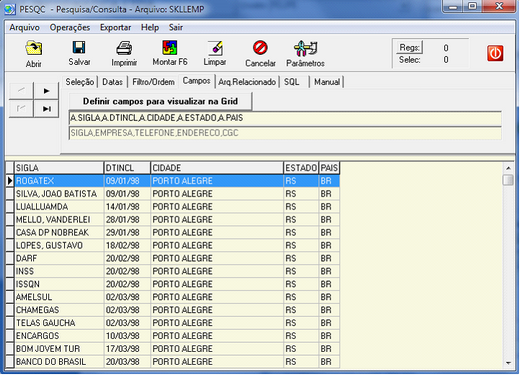
Task: Run query with Montar F6 icon
Action: [x=170, y=48]
